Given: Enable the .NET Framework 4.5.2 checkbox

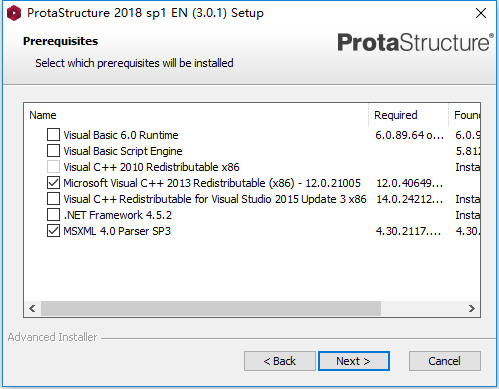Looking at the screenshot, I should [x=53, y=215].
